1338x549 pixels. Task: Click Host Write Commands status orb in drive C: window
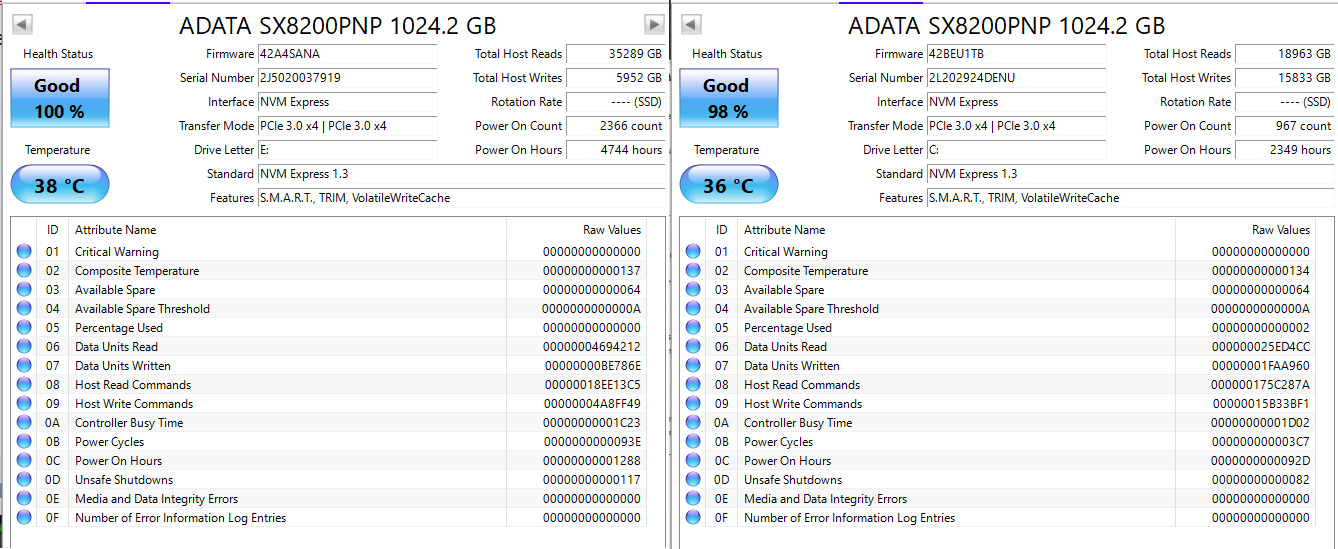(693, 404)
